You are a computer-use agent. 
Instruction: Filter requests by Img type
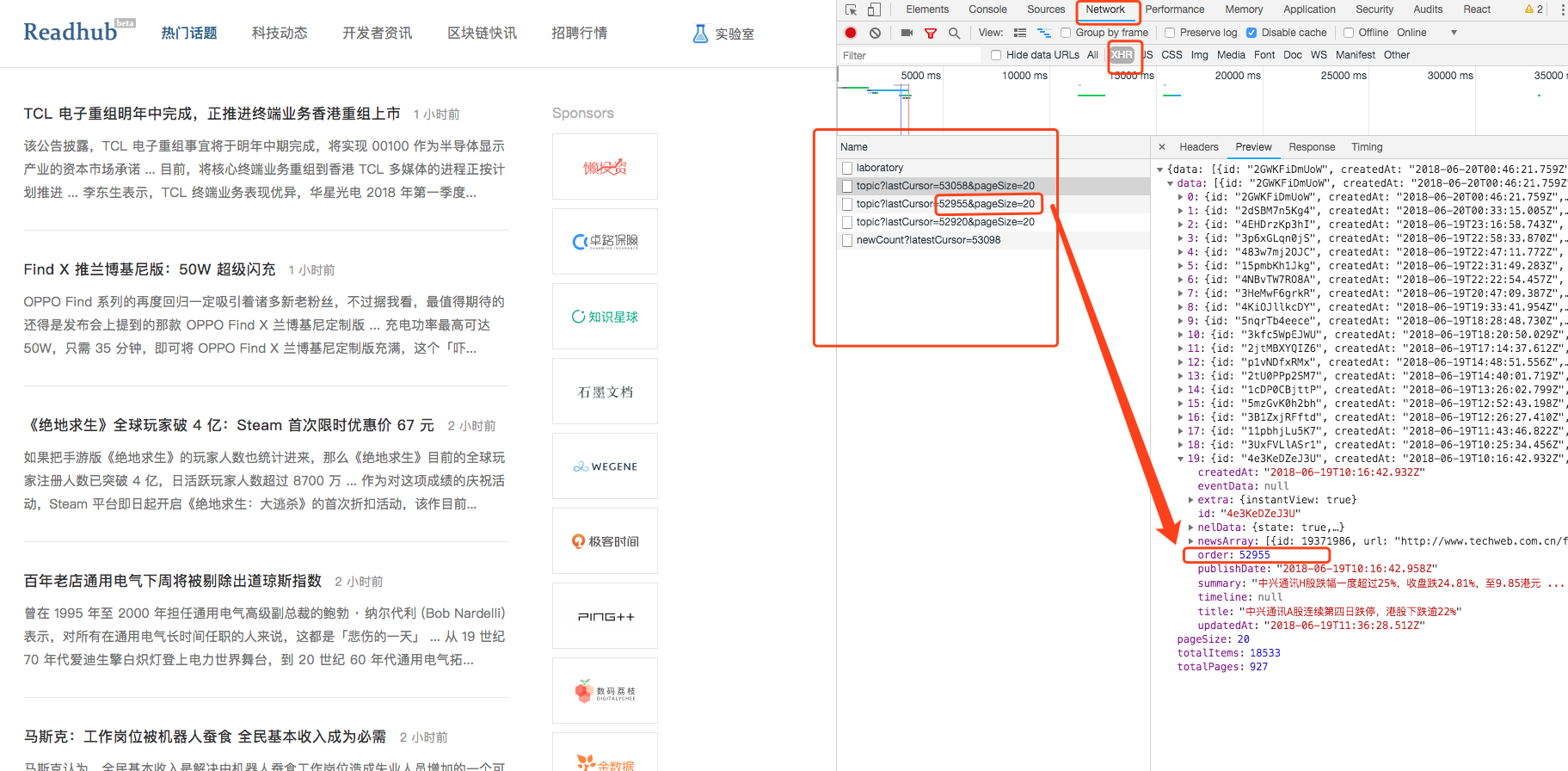[x=1199, y=55]
